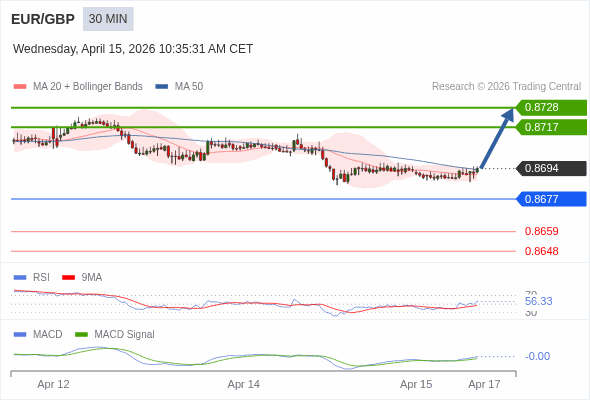Viewport: 590px width, 400px height.
Task: Click the 9MA legend label
Action: click(x=92, y=278)
